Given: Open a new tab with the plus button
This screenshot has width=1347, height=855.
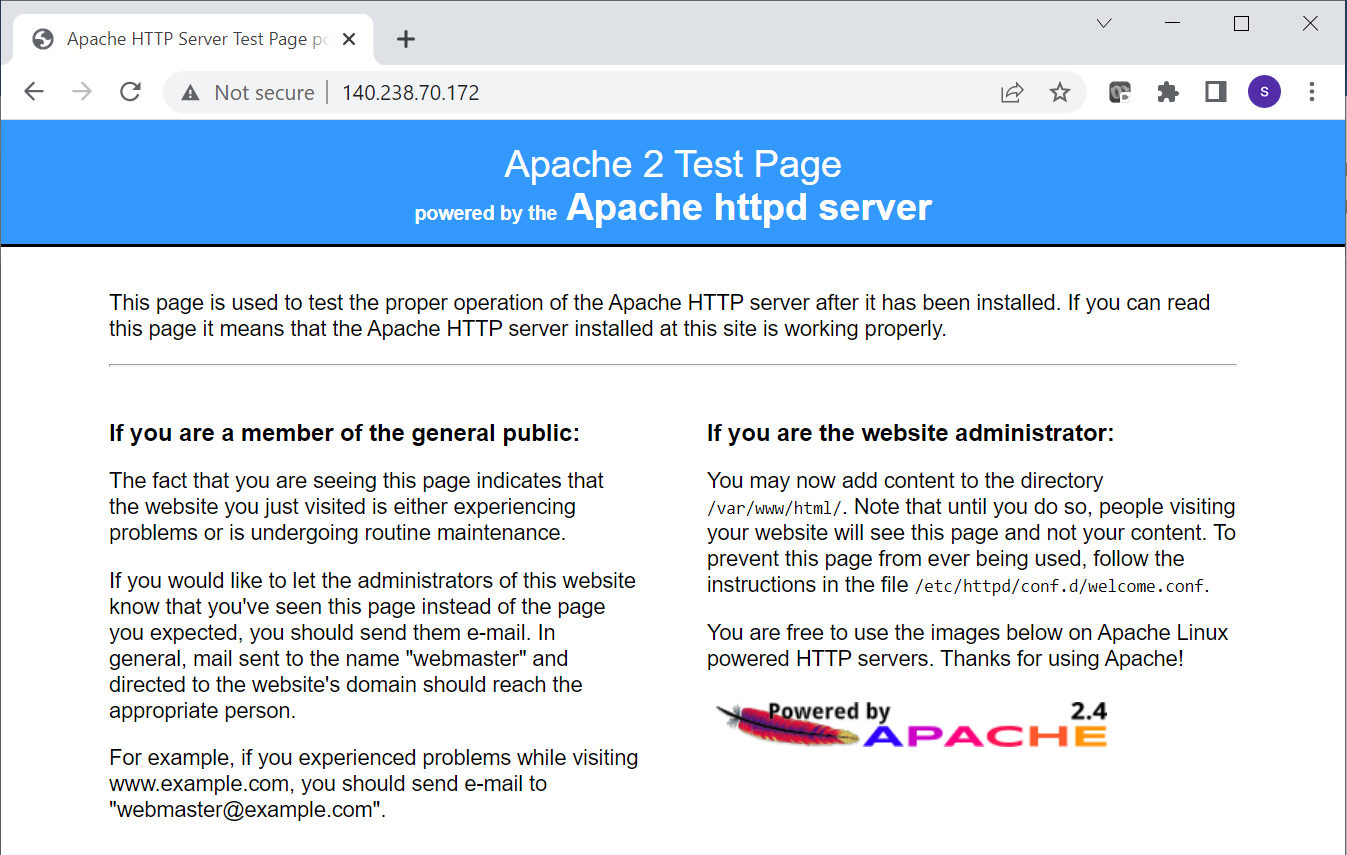Looking at the screenshot, I should tap(405, 38).
